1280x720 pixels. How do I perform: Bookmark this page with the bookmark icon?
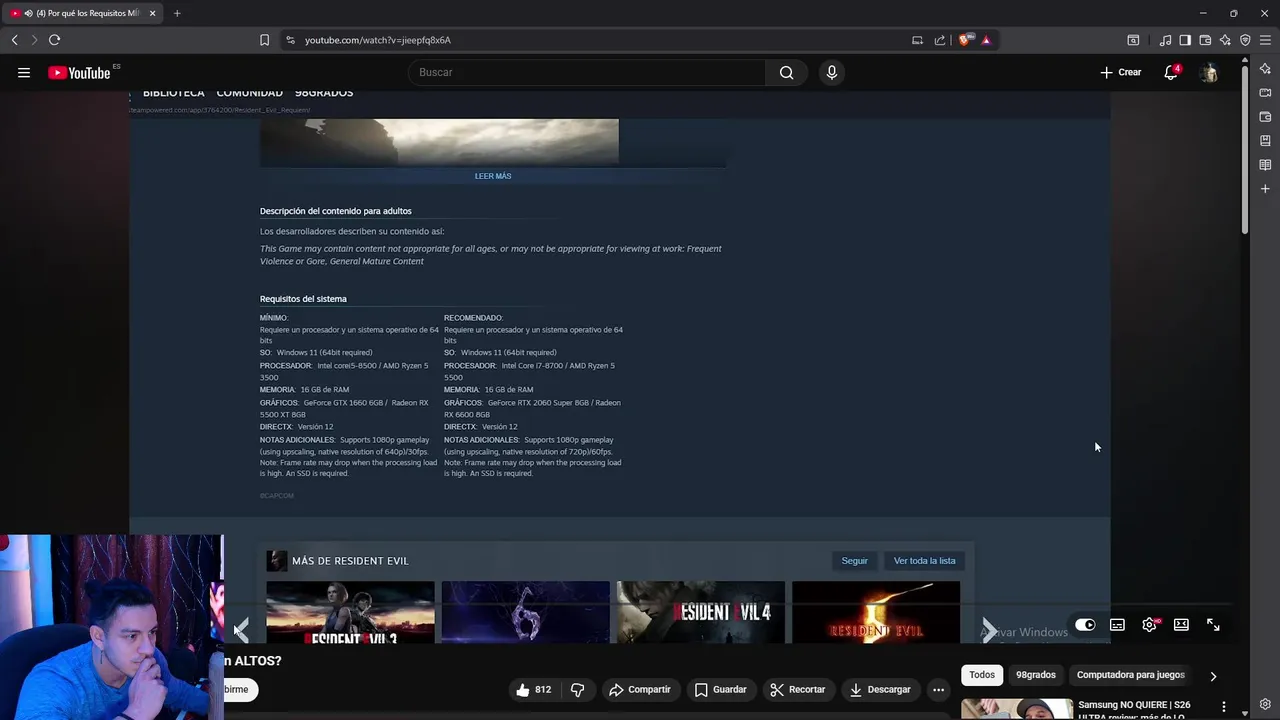click(264, 40)
